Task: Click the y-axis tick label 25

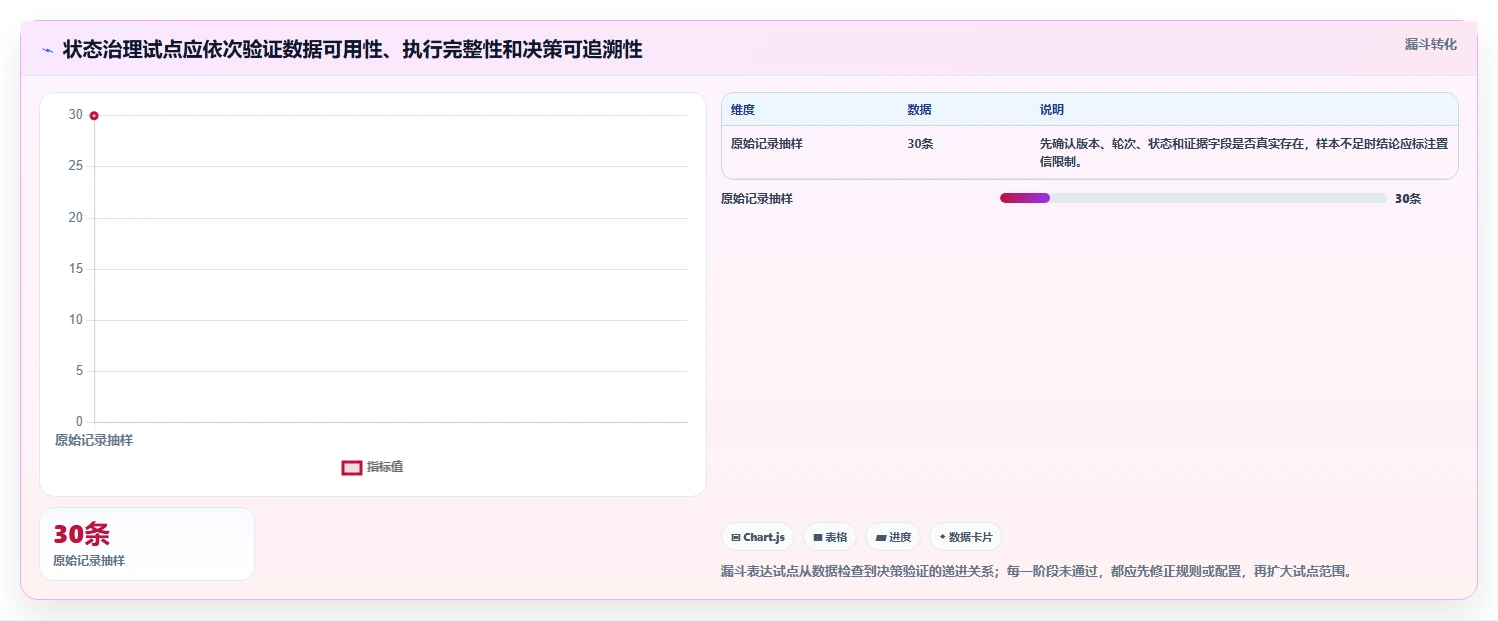Action: pos(76,166)
